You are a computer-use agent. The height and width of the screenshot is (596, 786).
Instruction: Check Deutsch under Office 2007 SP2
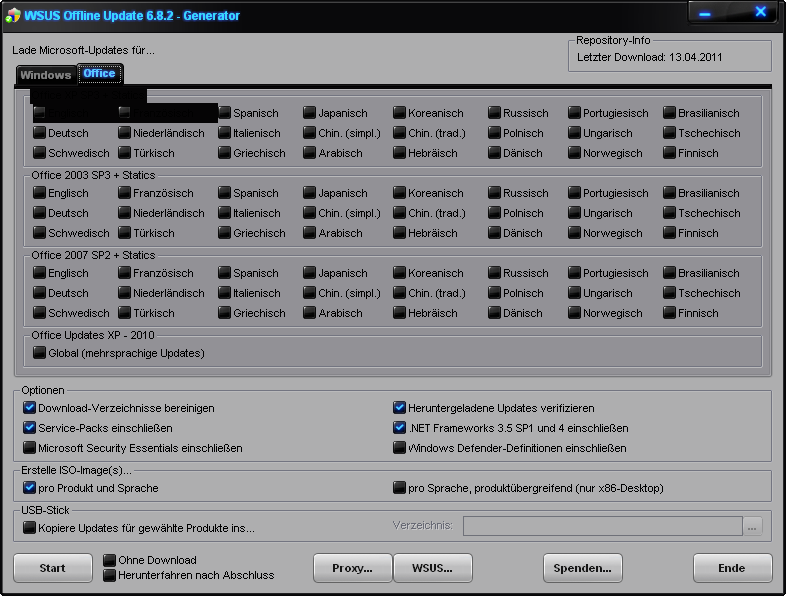40,293
